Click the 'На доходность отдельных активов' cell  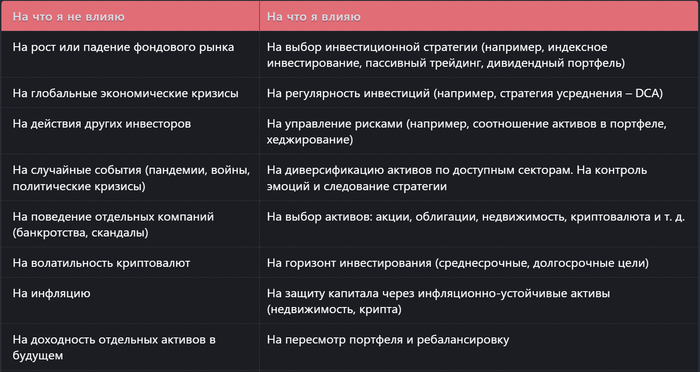pos(130,347)
